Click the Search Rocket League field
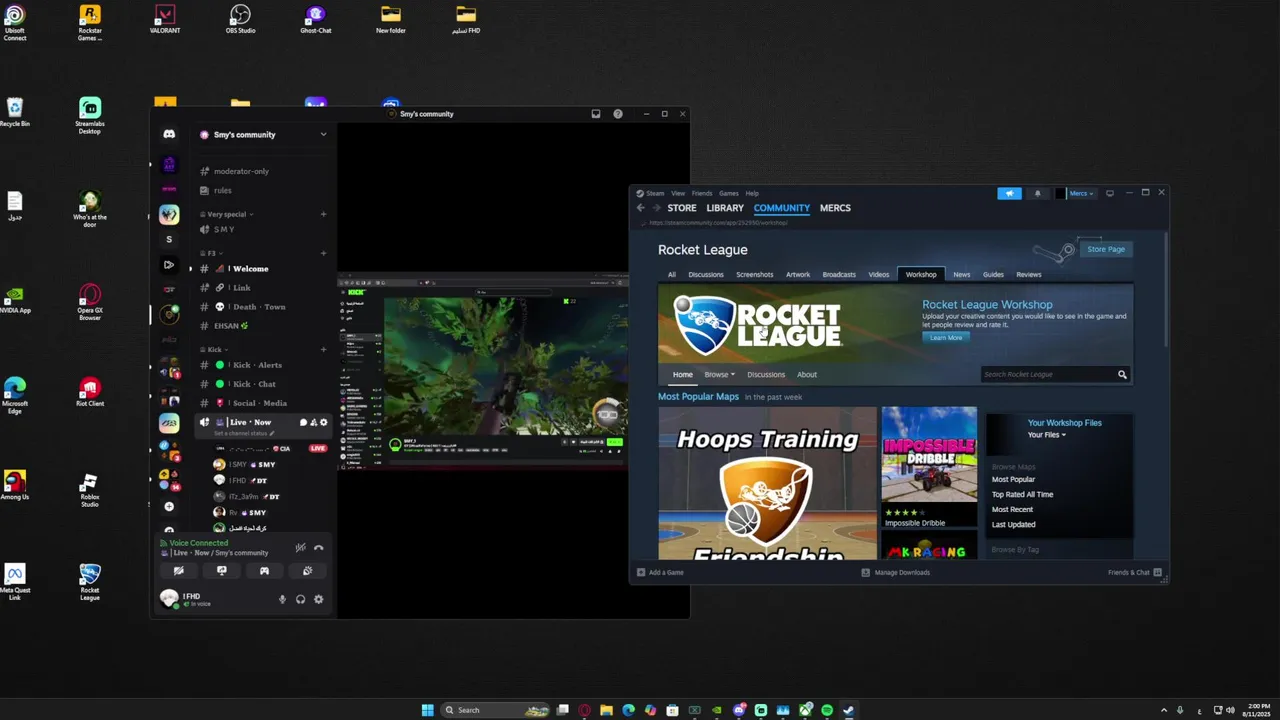This screenshot has width=1280, height=720. [1047, 374]
